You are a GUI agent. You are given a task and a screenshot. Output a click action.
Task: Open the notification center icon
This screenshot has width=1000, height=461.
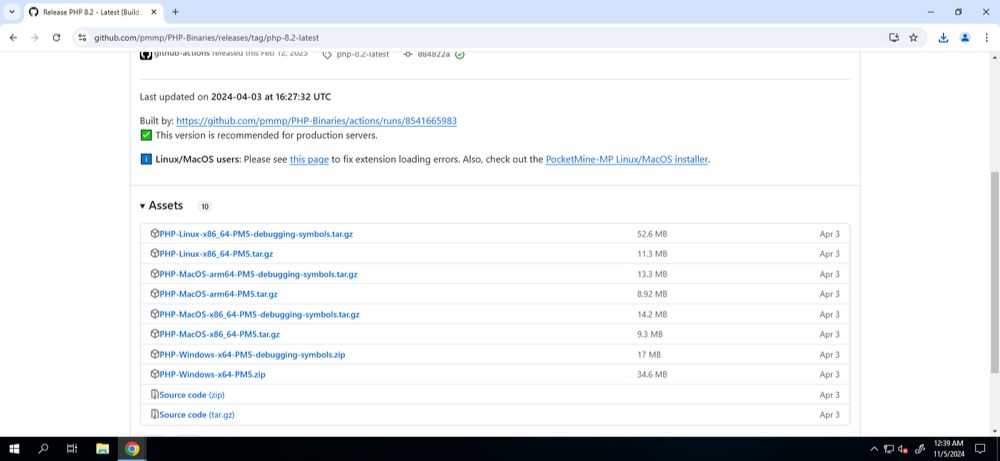point(980,449)
